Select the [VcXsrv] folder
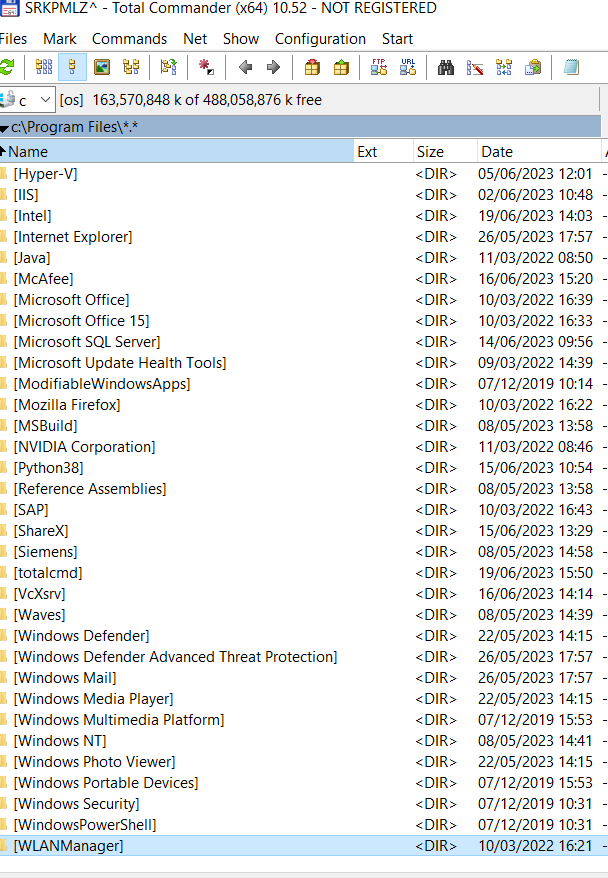 [39, 594]
